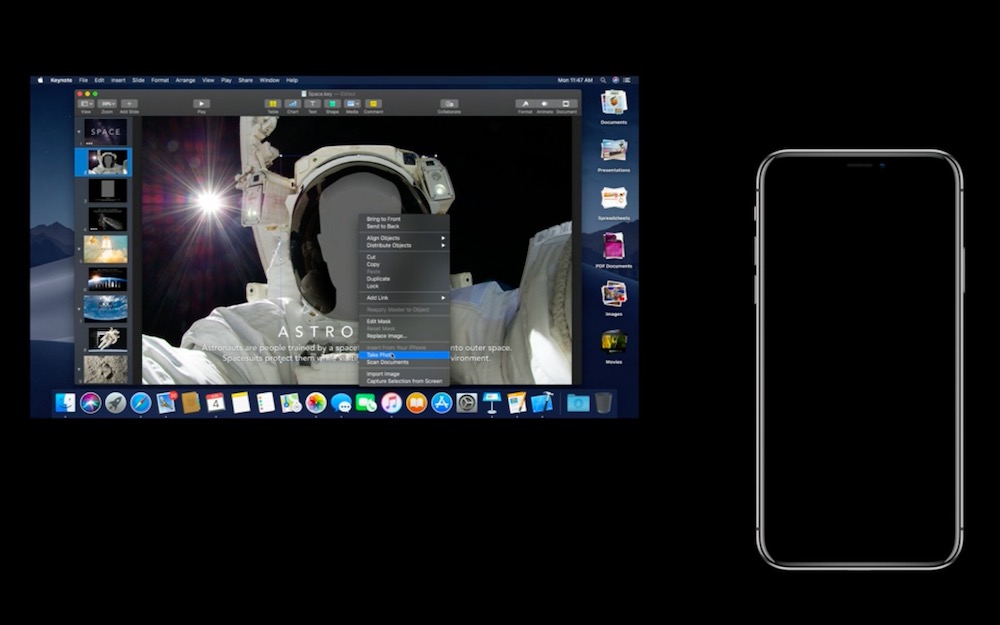Screen dimensions: 1000x625
Task: Choose Capture Selection from Screen
Action: pos(404,381)
